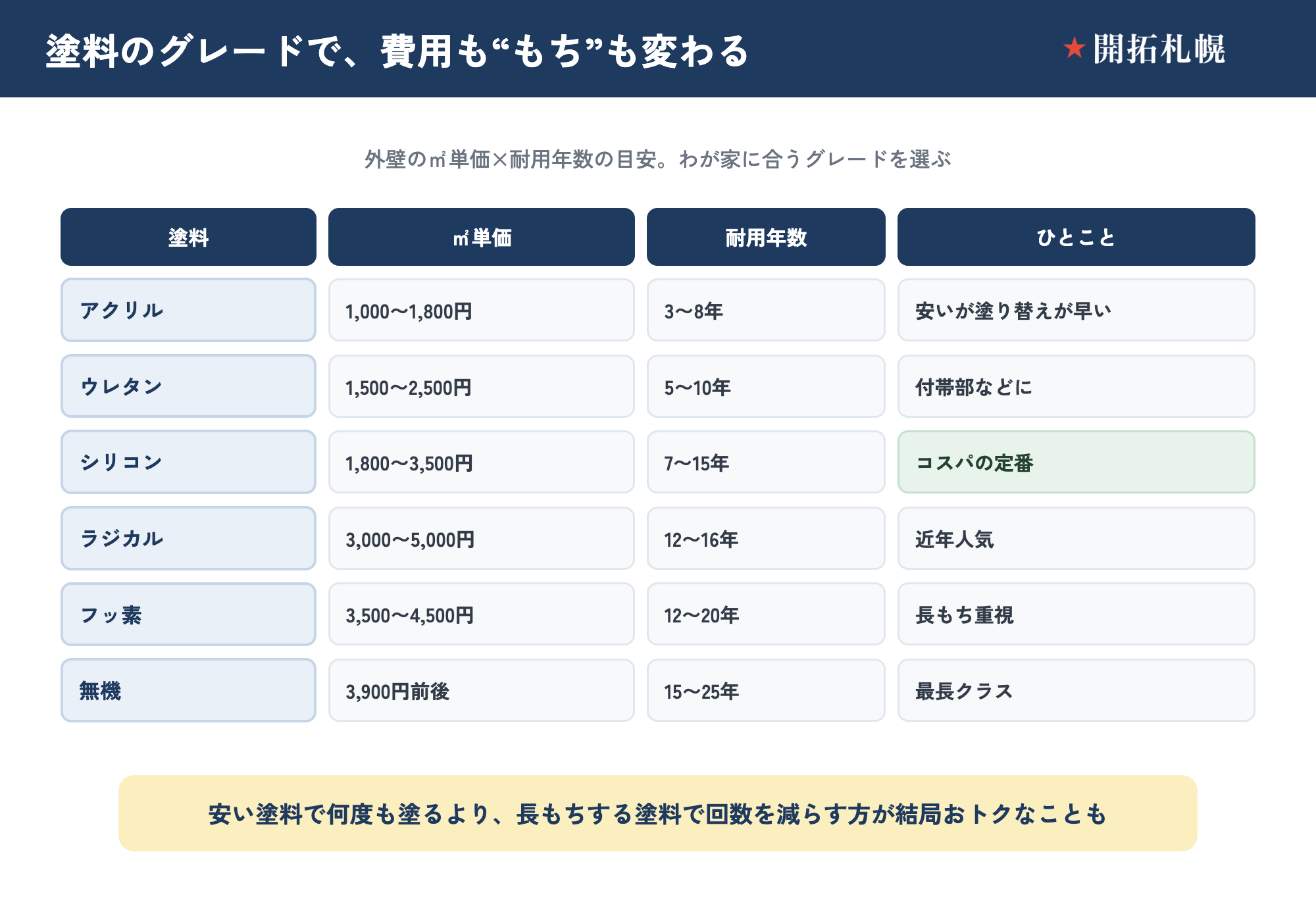
Task: Click the yellow banner starting 安い塗料で何度も塗るより
Action: (x=658, y=813)
